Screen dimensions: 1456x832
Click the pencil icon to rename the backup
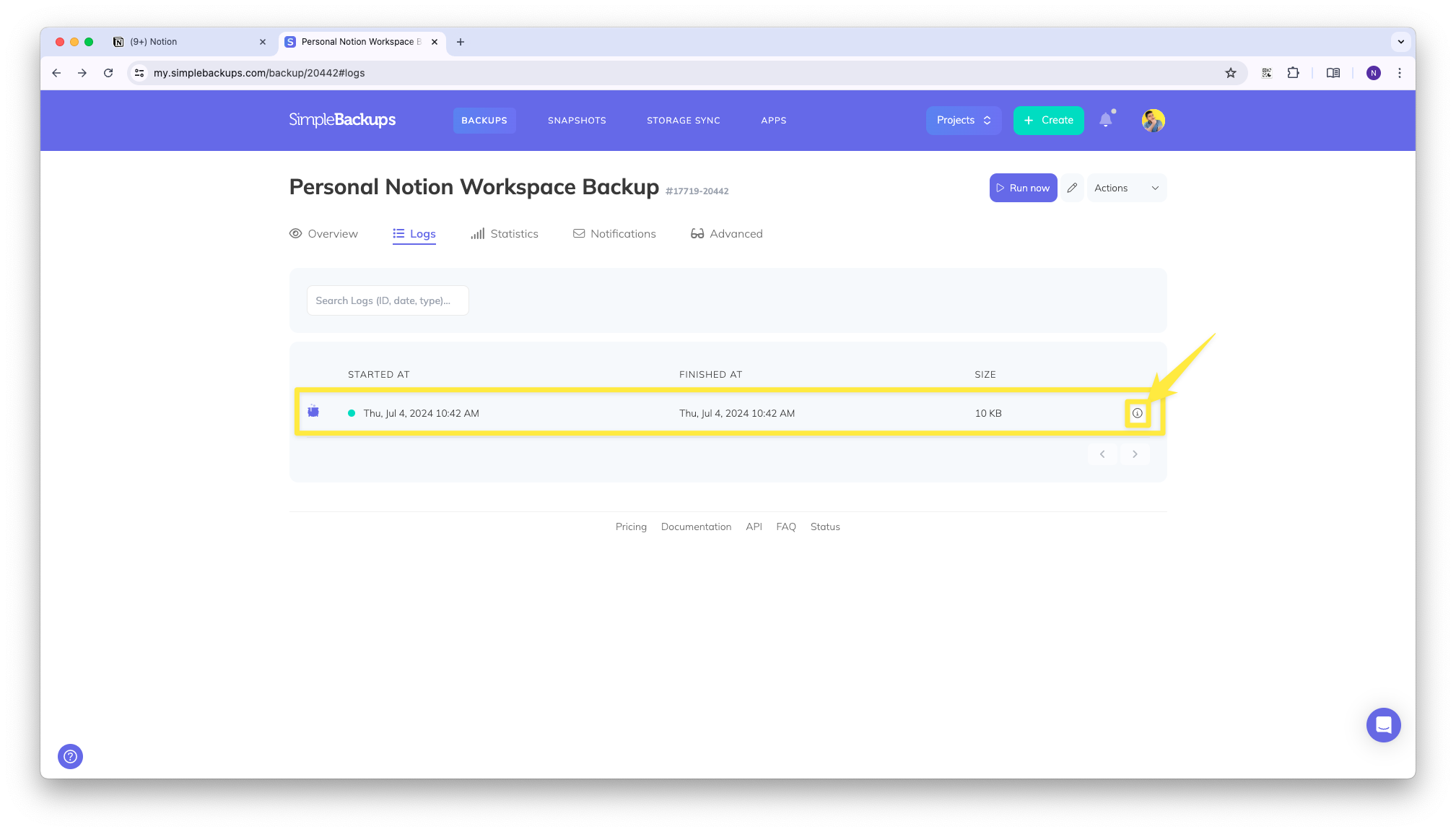click(1072, 187)
